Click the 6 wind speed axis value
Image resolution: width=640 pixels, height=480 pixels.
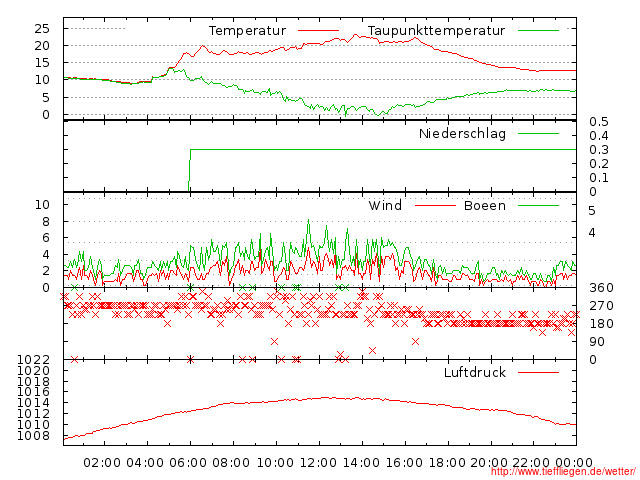[46, 238]
